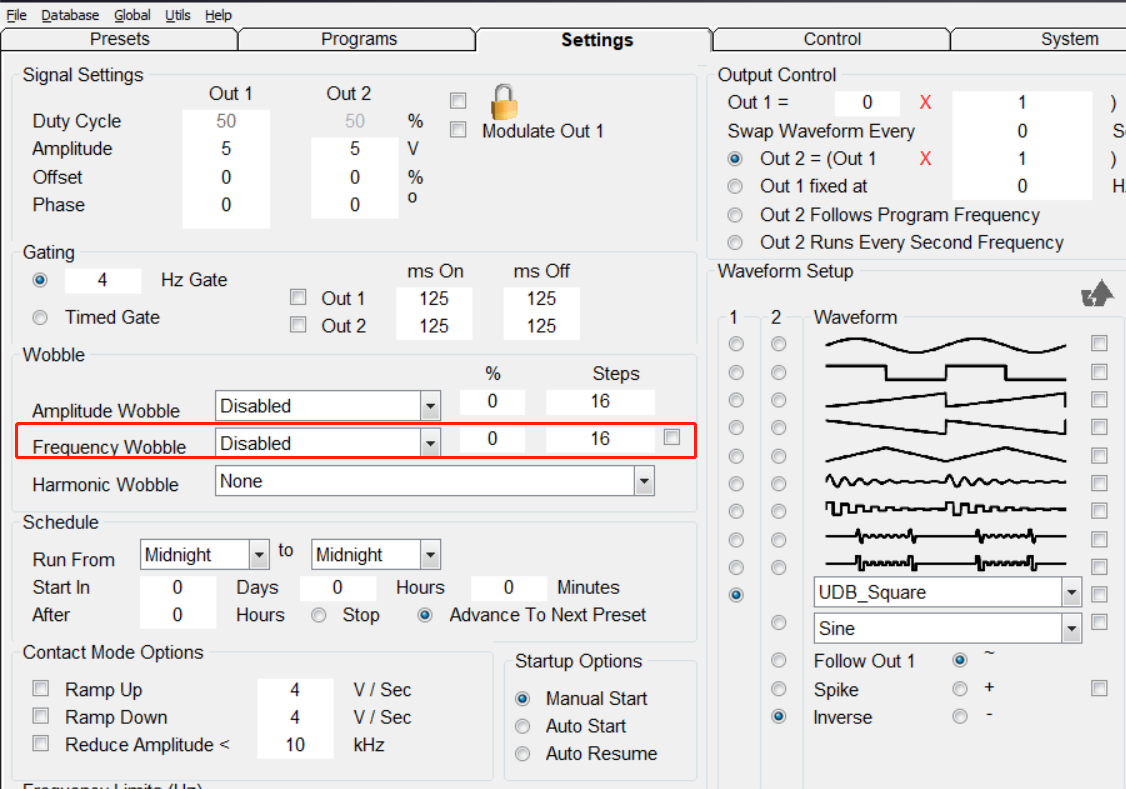
Task: Open the UDB_Square waveform dropdown
Action: [x=1072, y=593]
